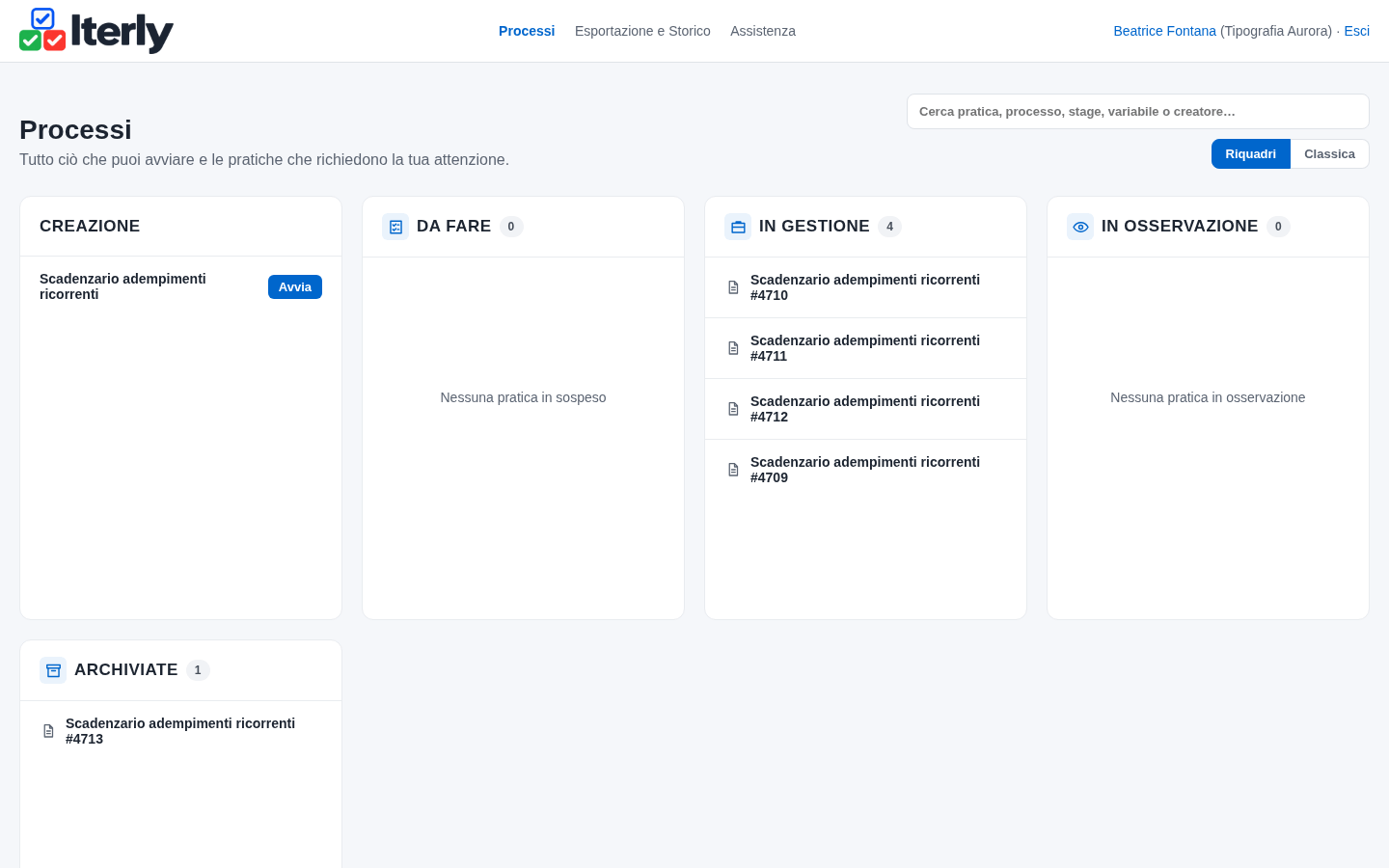Viewport: 1389px width, 868px height.
Task: Go to Esportazione e Storico
Action: coord(642,31)
